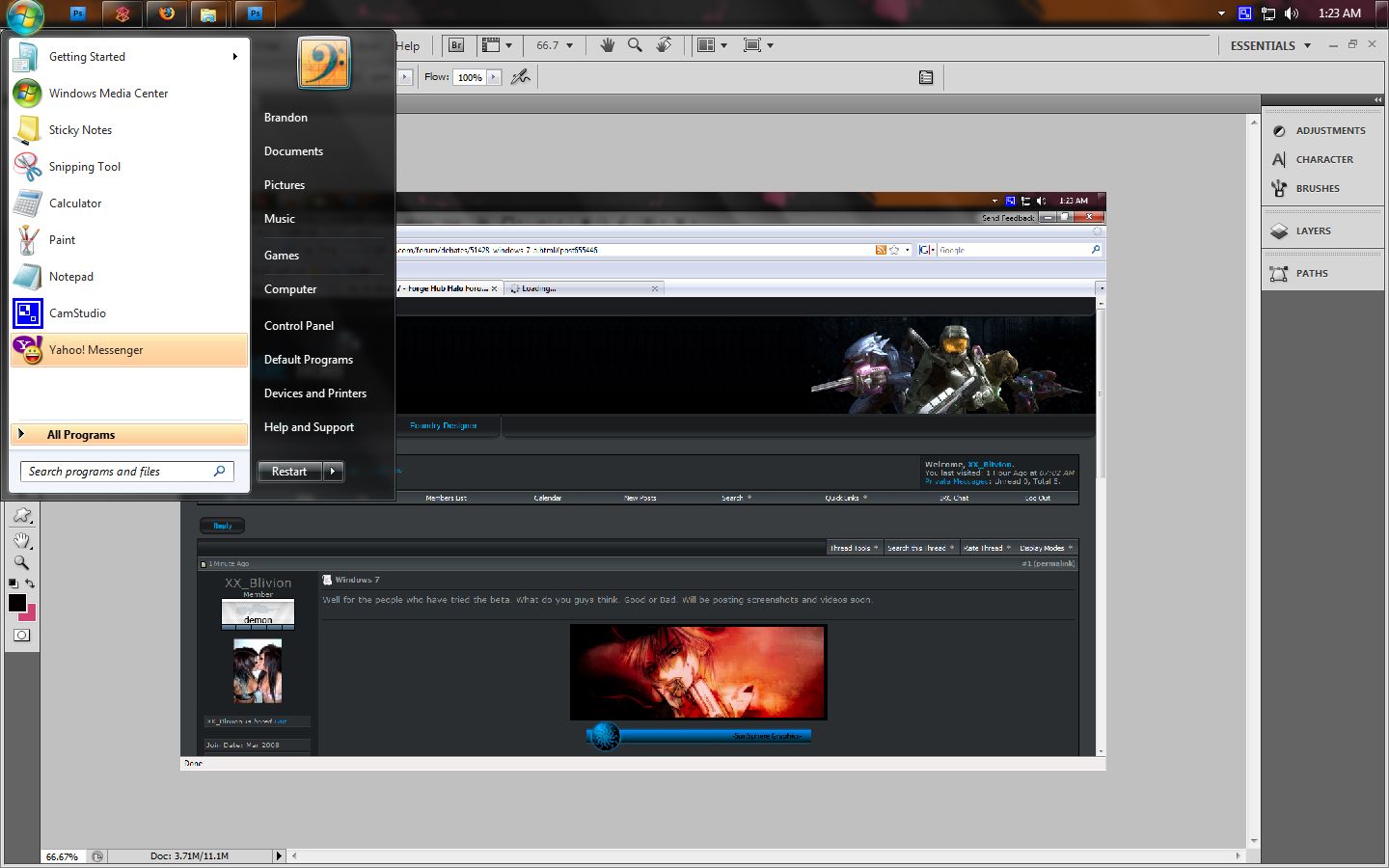Toggle Quick Mask mode
Screen dimensions: 1389x868
22,635
